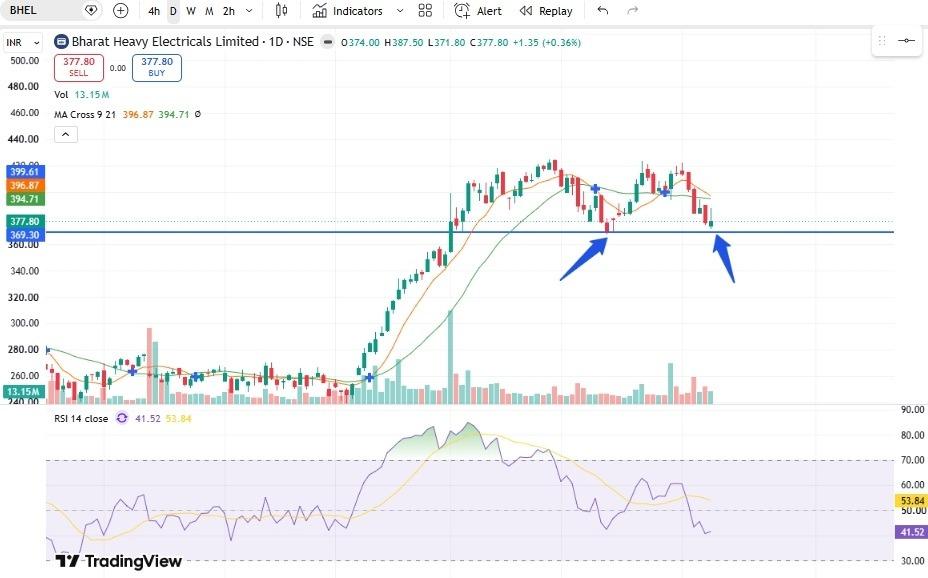Click the 41.52 RSI axis label

click(911, 532)
